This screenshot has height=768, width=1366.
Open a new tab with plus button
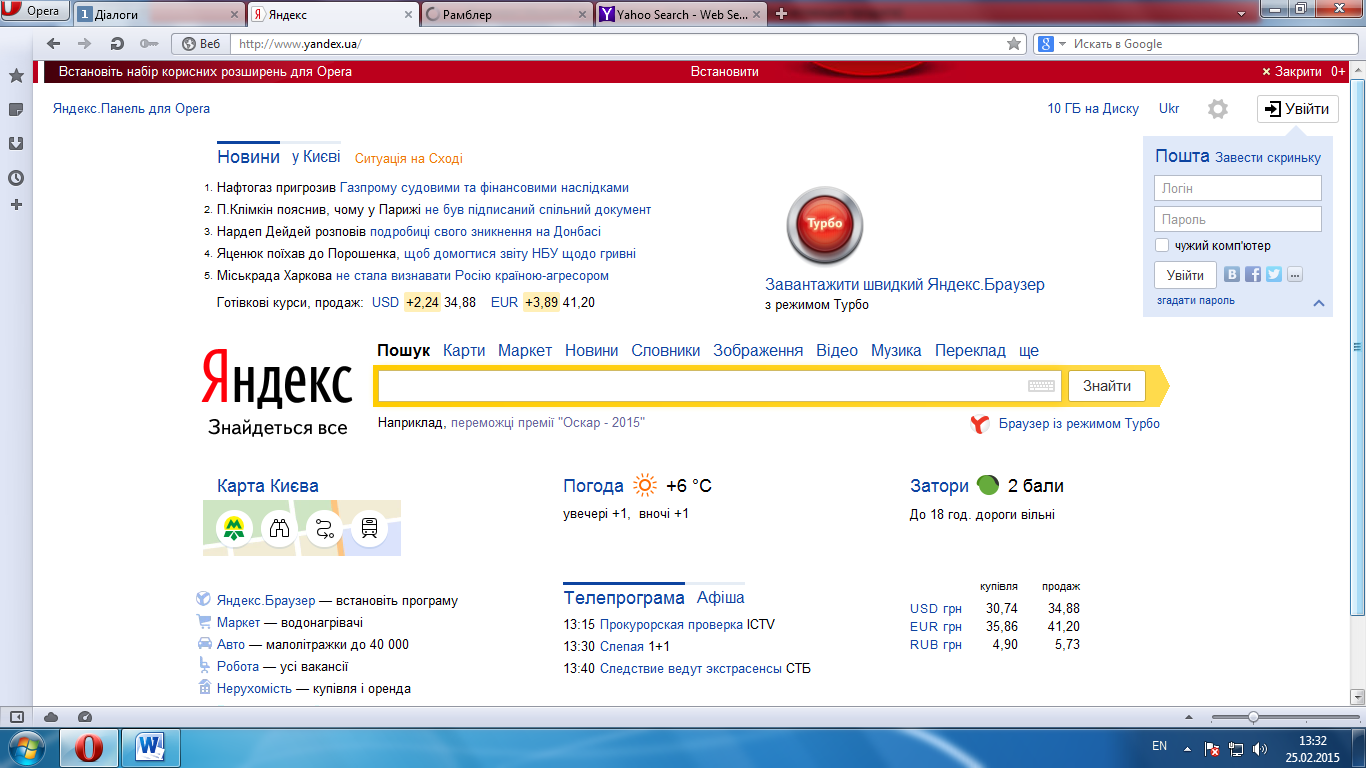tap(782, 14)
